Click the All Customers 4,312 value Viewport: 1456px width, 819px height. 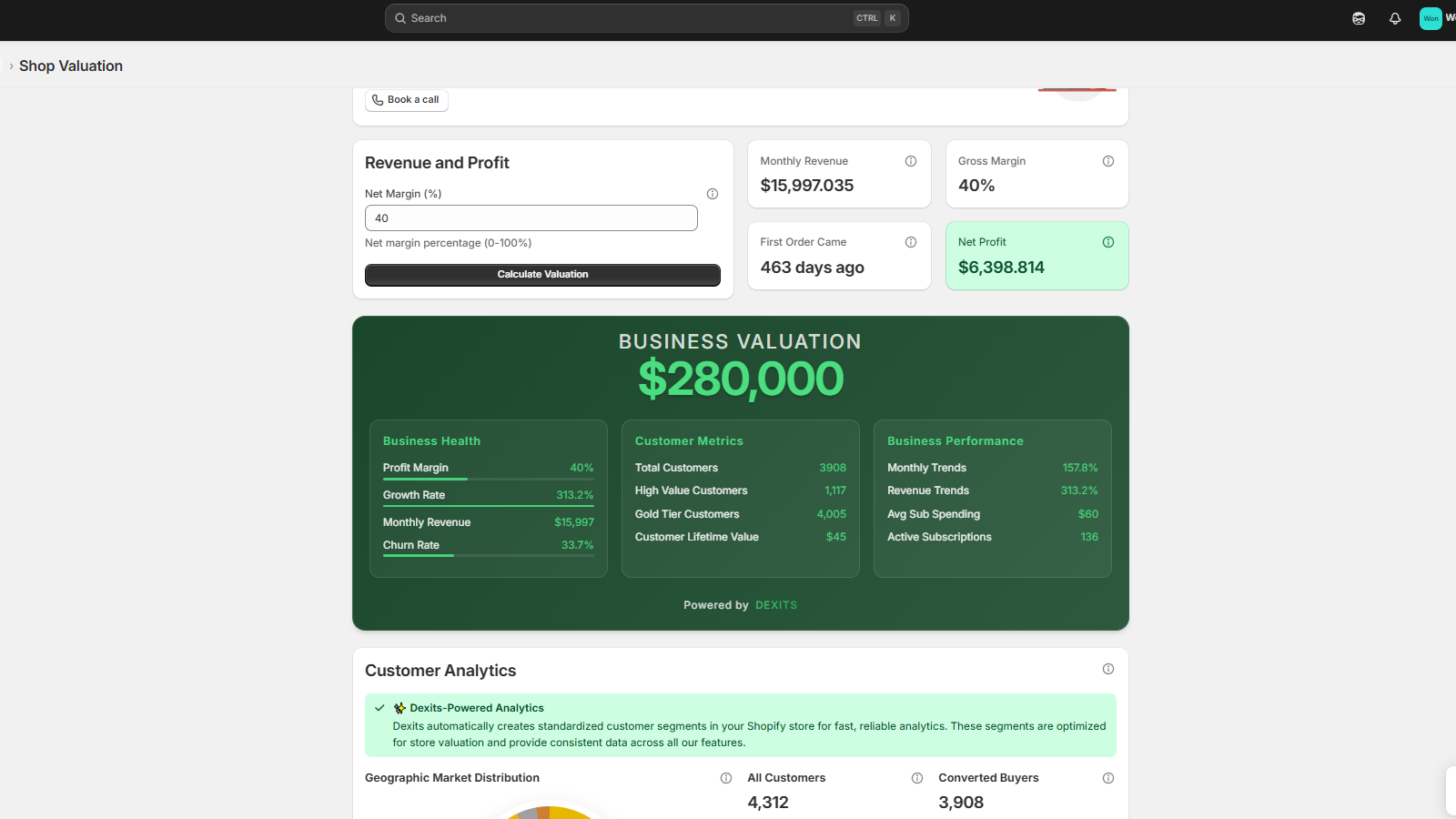click(768, 803)
